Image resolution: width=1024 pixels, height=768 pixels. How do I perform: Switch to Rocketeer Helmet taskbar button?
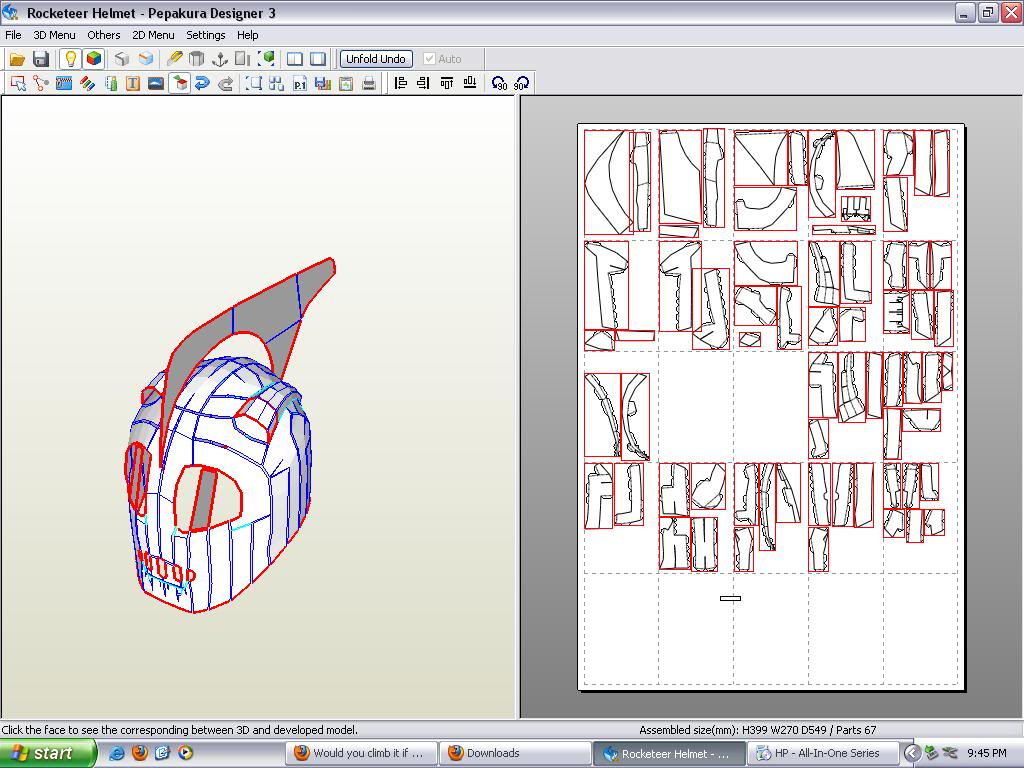pos(668,753)
